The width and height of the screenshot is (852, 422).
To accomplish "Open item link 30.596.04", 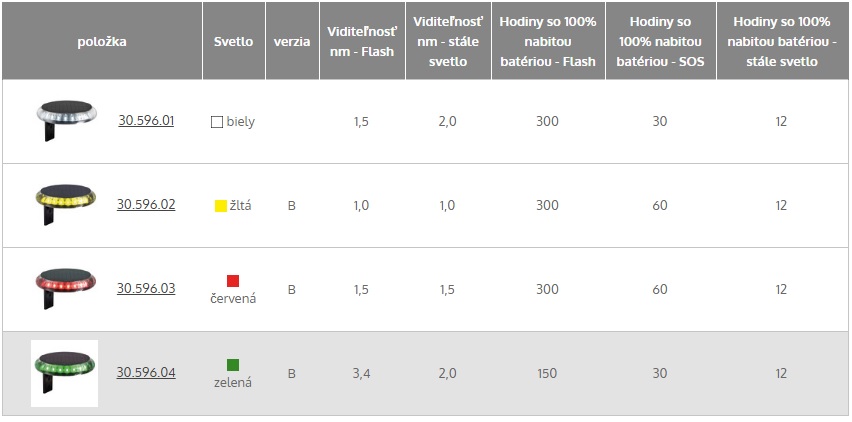I will point(146,372).
